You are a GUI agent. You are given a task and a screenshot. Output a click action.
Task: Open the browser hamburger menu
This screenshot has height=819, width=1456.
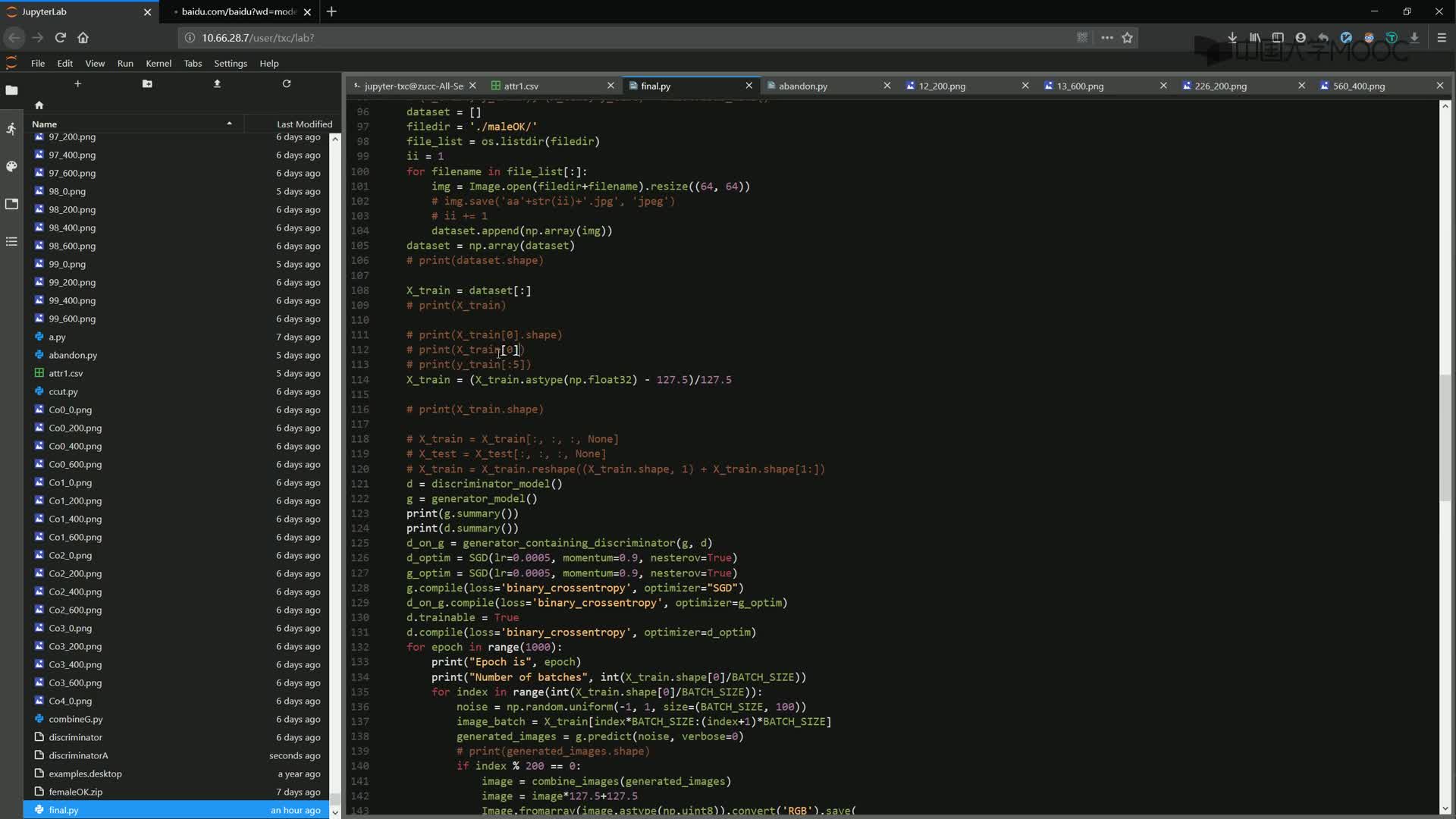pyautogui.click(x=1442, y=37)
